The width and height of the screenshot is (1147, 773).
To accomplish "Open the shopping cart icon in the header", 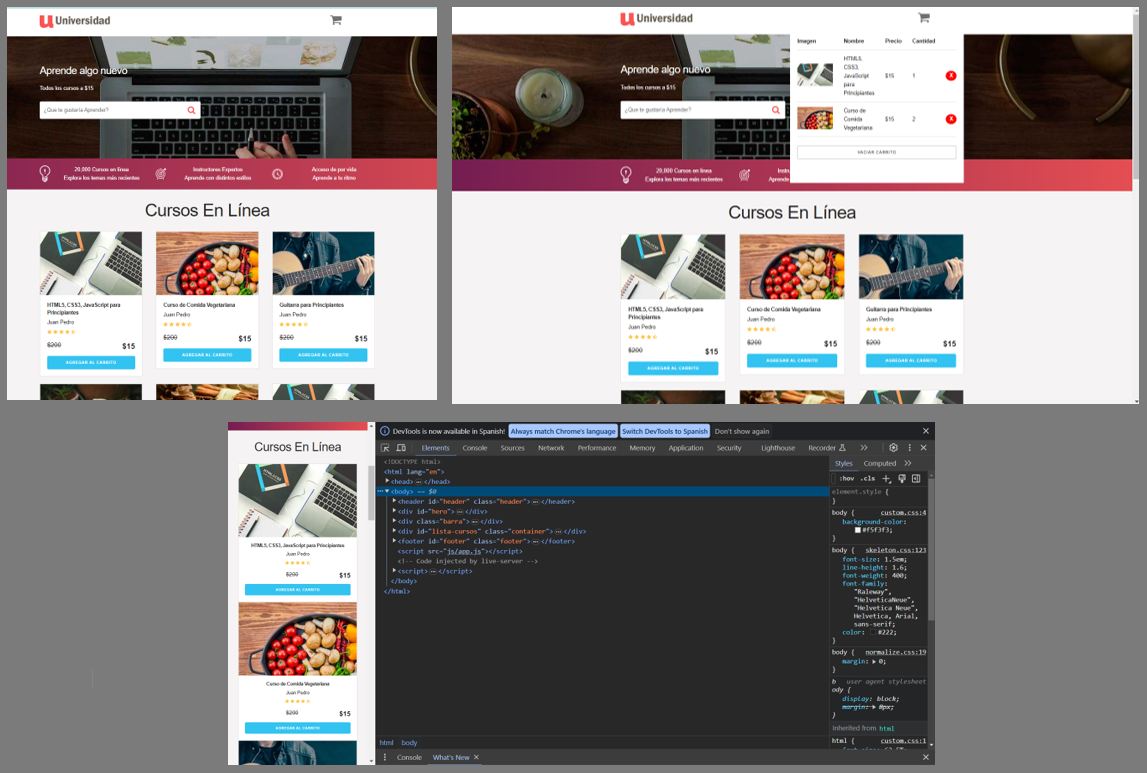I will click(924, 17).
